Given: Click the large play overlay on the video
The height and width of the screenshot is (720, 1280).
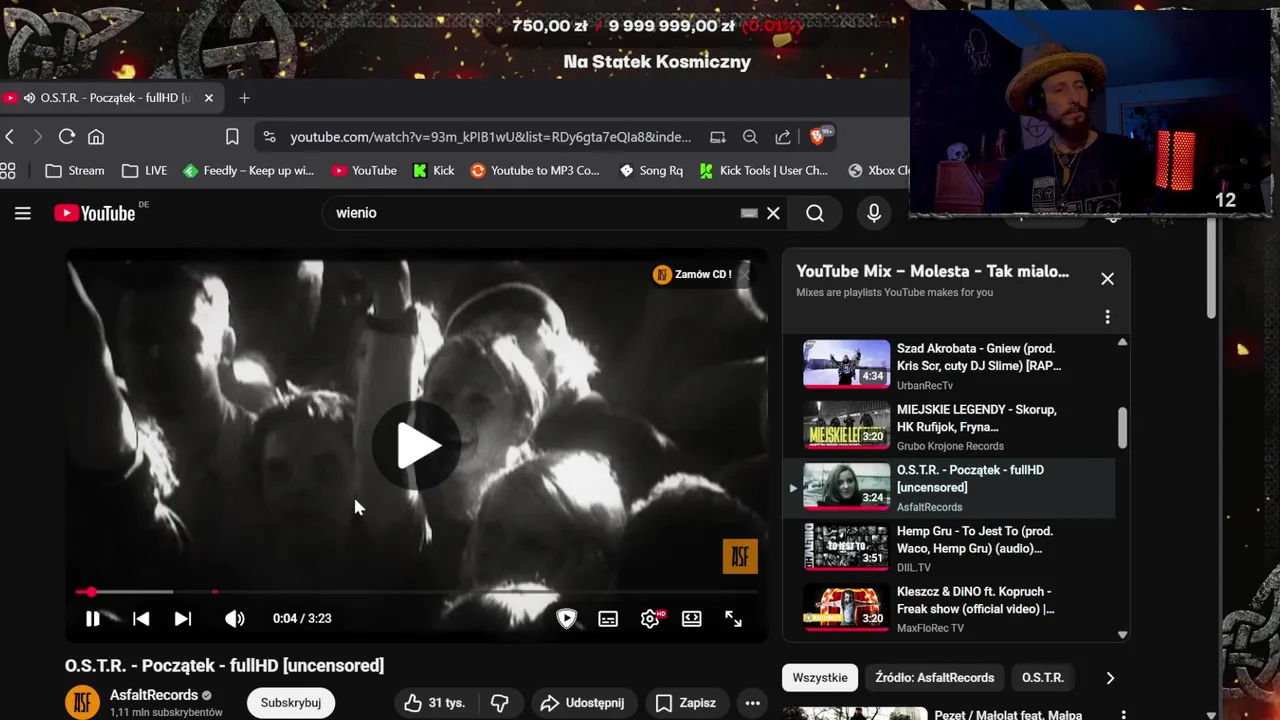Looking at the screenshot, I should click(x=417, y=446).
